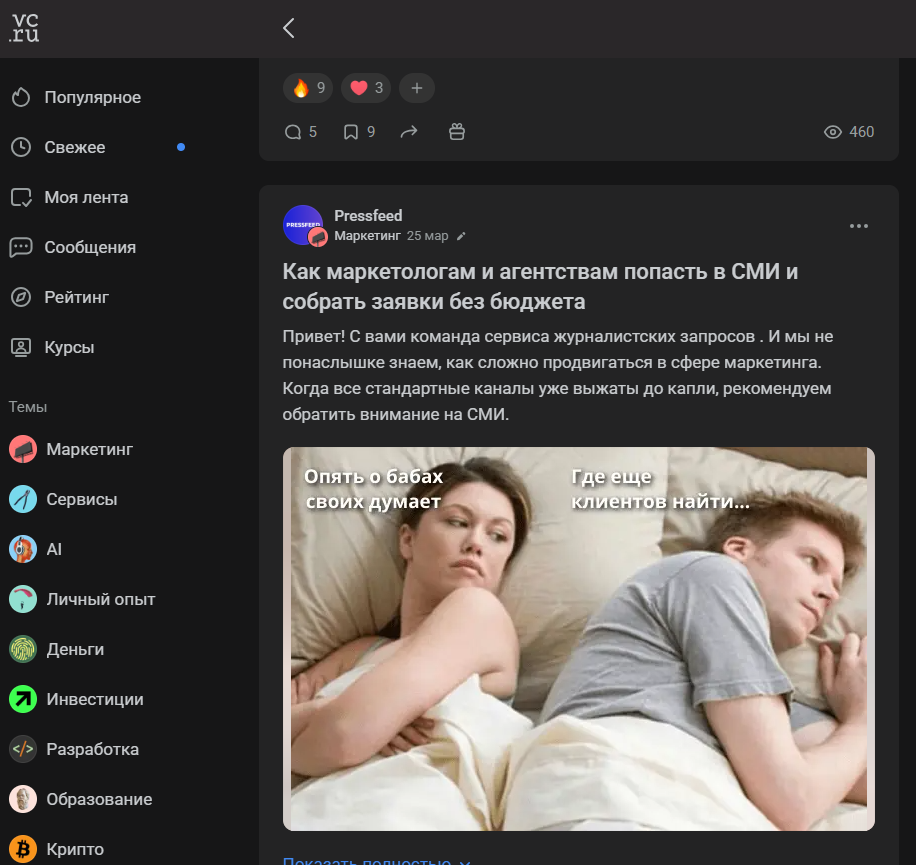
Task: Switch to the Свежее feed
Action: tap(77, 147)
